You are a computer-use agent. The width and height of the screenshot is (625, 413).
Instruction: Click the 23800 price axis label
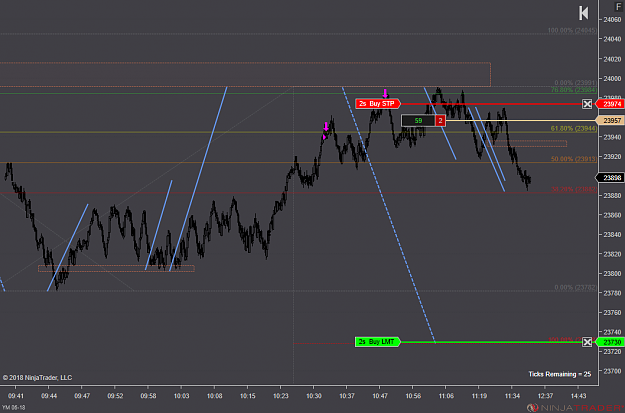click(x=612, y=273)
